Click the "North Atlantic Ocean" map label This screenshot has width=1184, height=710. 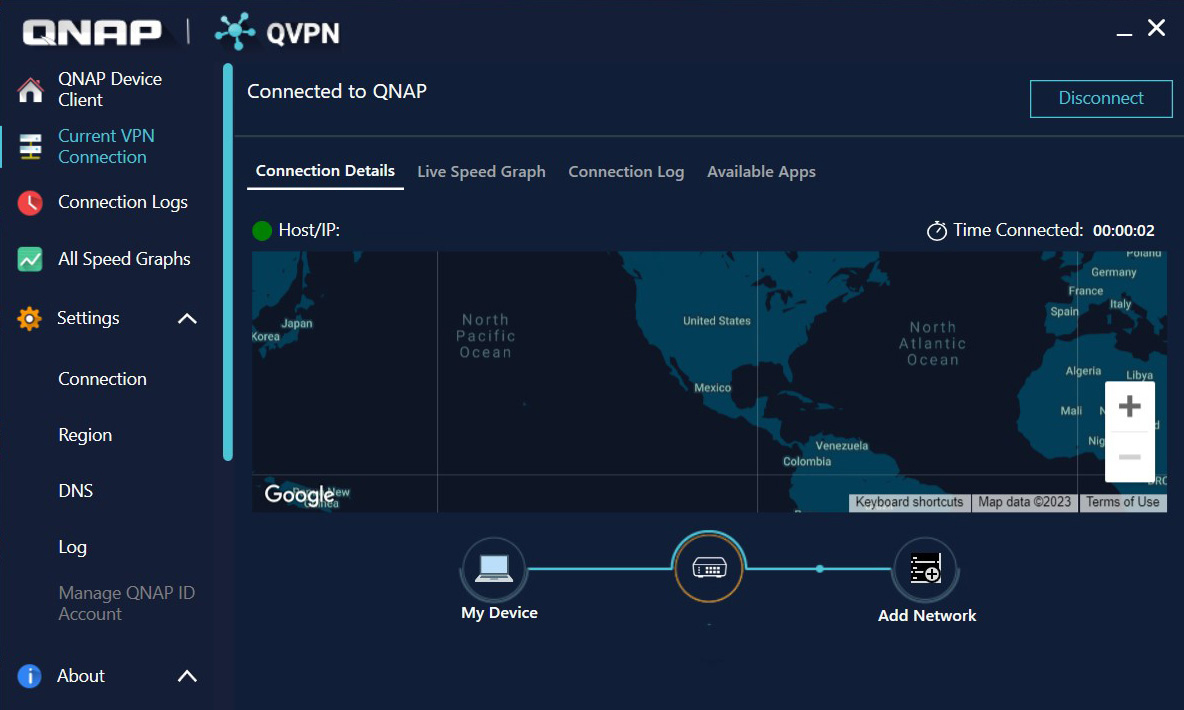pyautogui.click(x=933, y=344)
